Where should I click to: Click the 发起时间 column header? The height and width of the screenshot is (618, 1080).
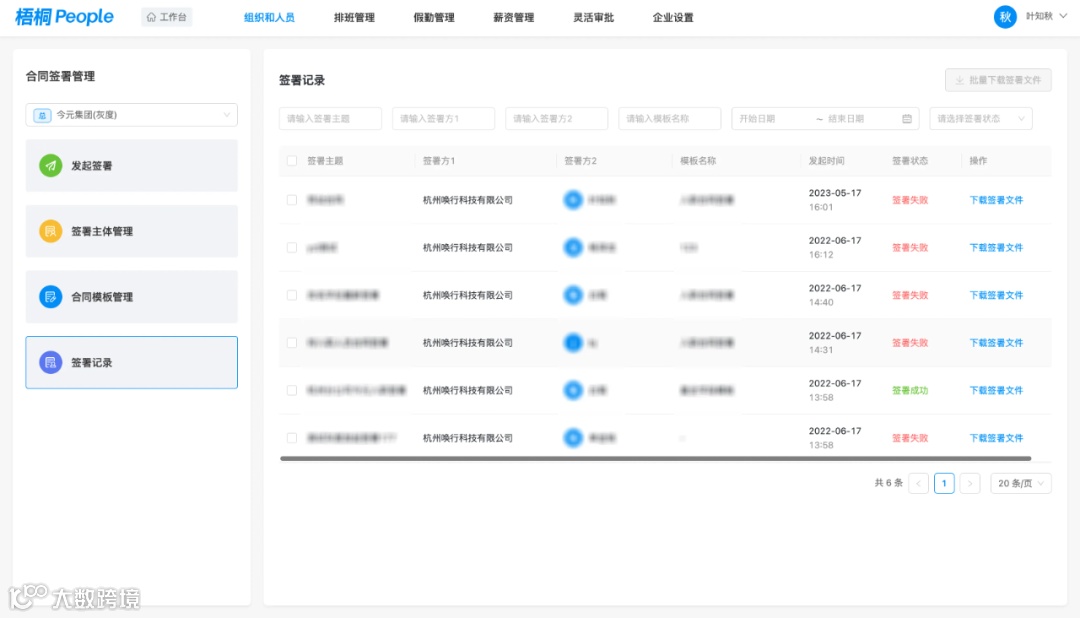pyautogui.click(x=826, y=161)
